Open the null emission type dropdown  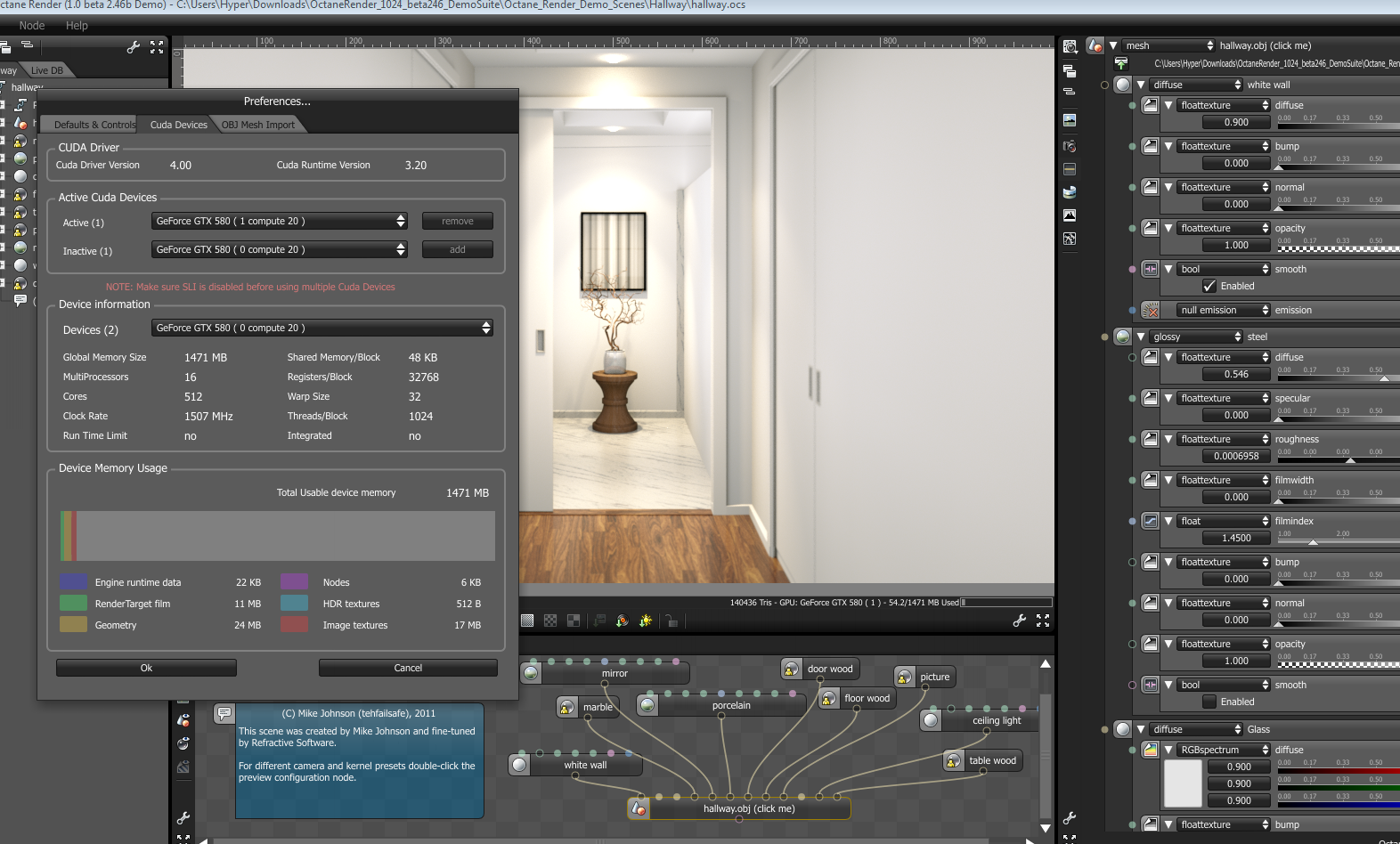(x=1224, y=310)
